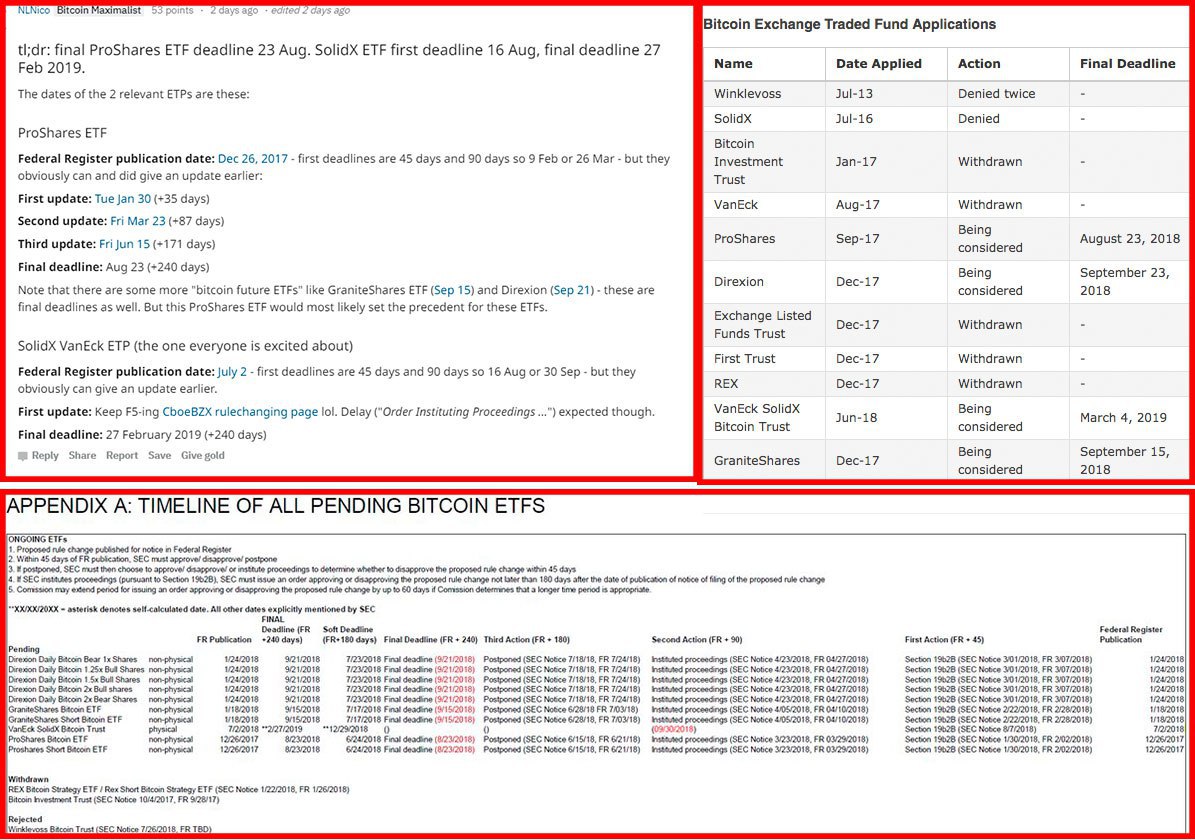Click the 'Bitcoin Exchange Traded Fund Applications' title
1195x840 pixels.
click(849, 24)
